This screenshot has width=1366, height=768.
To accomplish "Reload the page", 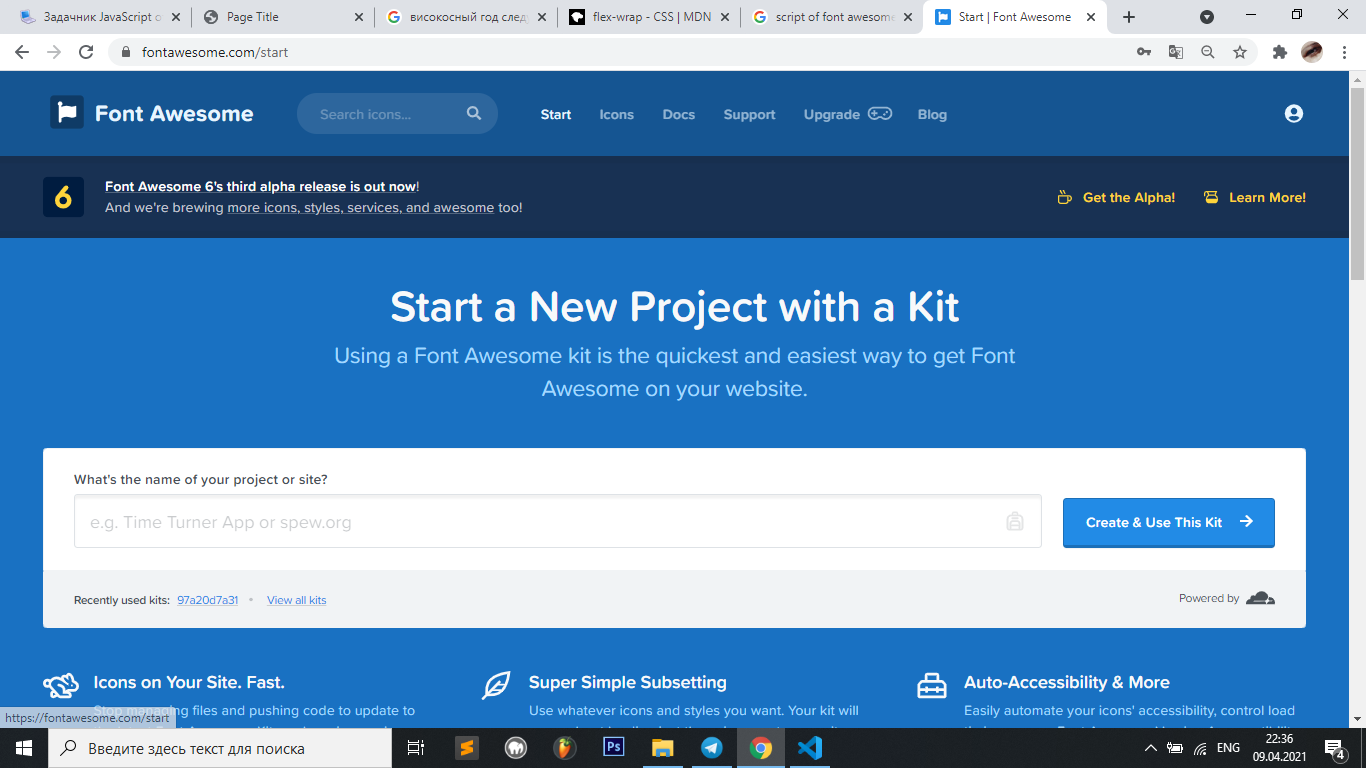I will point(86,52).
